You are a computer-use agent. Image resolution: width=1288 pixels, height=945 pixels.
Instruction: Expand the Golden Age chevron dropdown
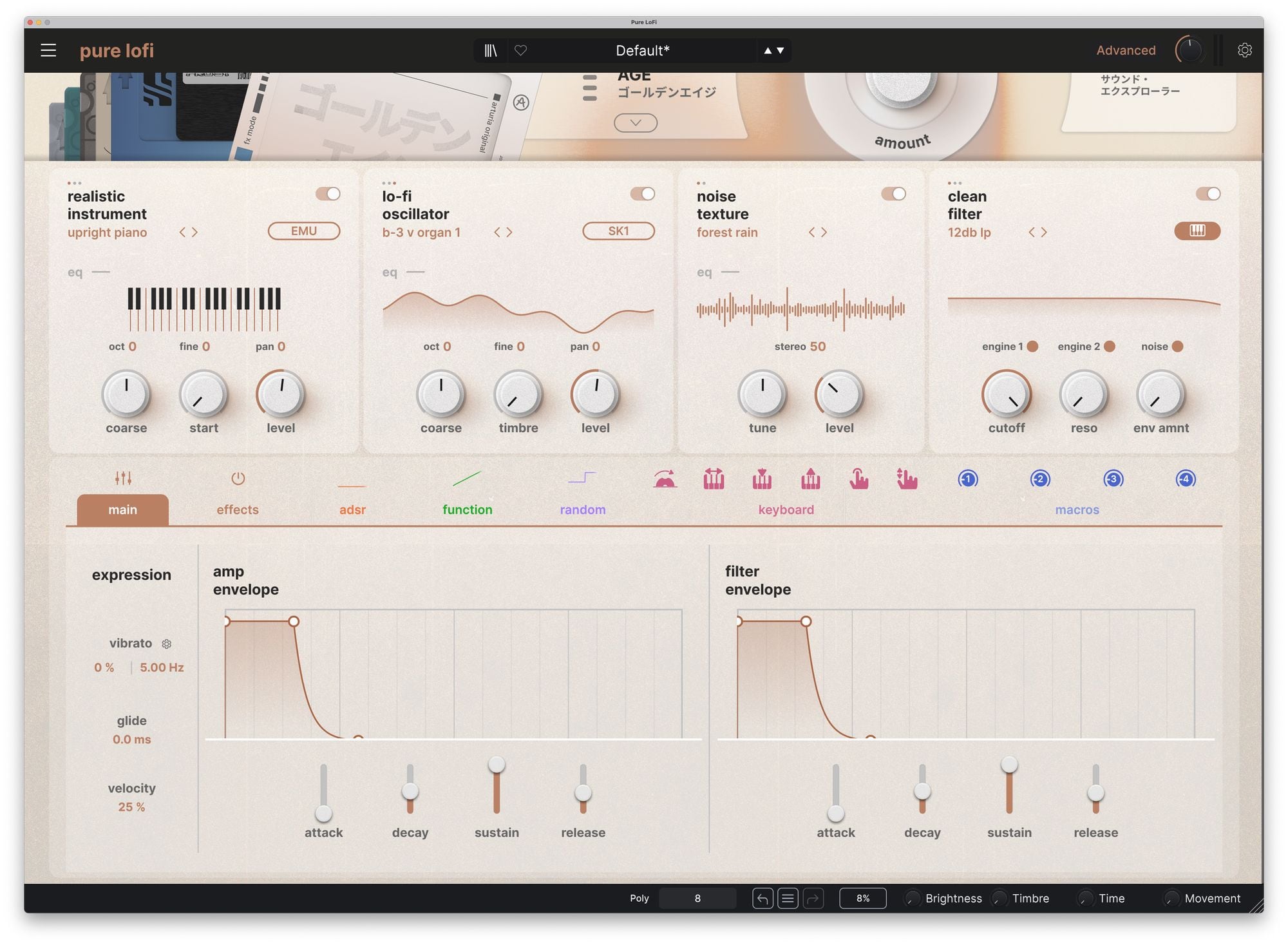(x=636, y=122)
